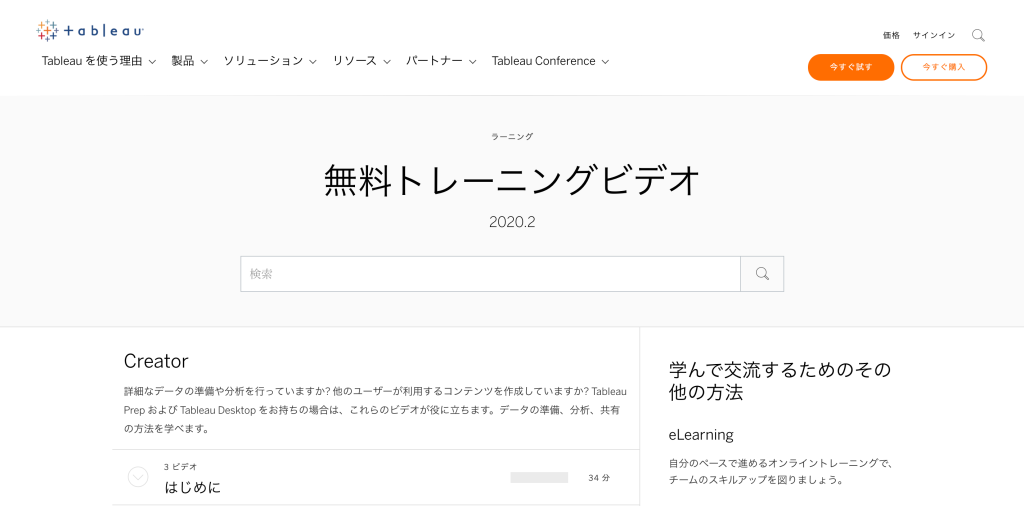
Task: Open the Tableau Conference dropdown menu
Action: tap(550, 61)
